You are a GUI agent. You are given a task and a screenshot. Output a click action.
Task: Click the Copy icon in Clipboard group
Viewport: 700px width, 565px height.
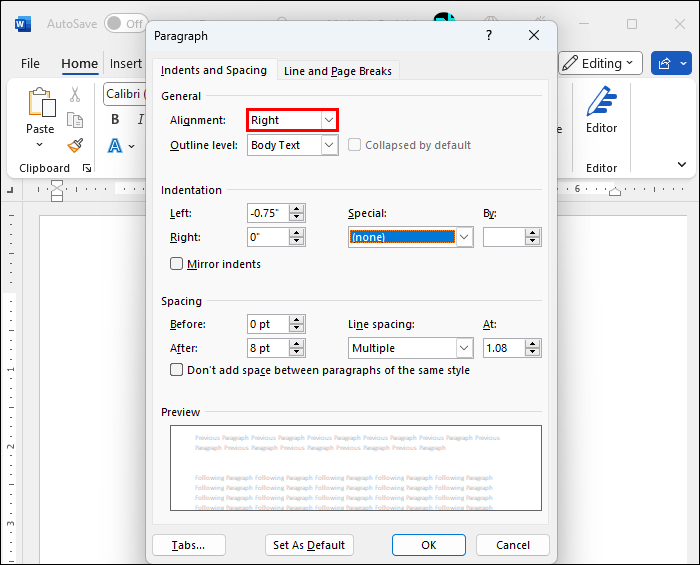click(75, 120)
